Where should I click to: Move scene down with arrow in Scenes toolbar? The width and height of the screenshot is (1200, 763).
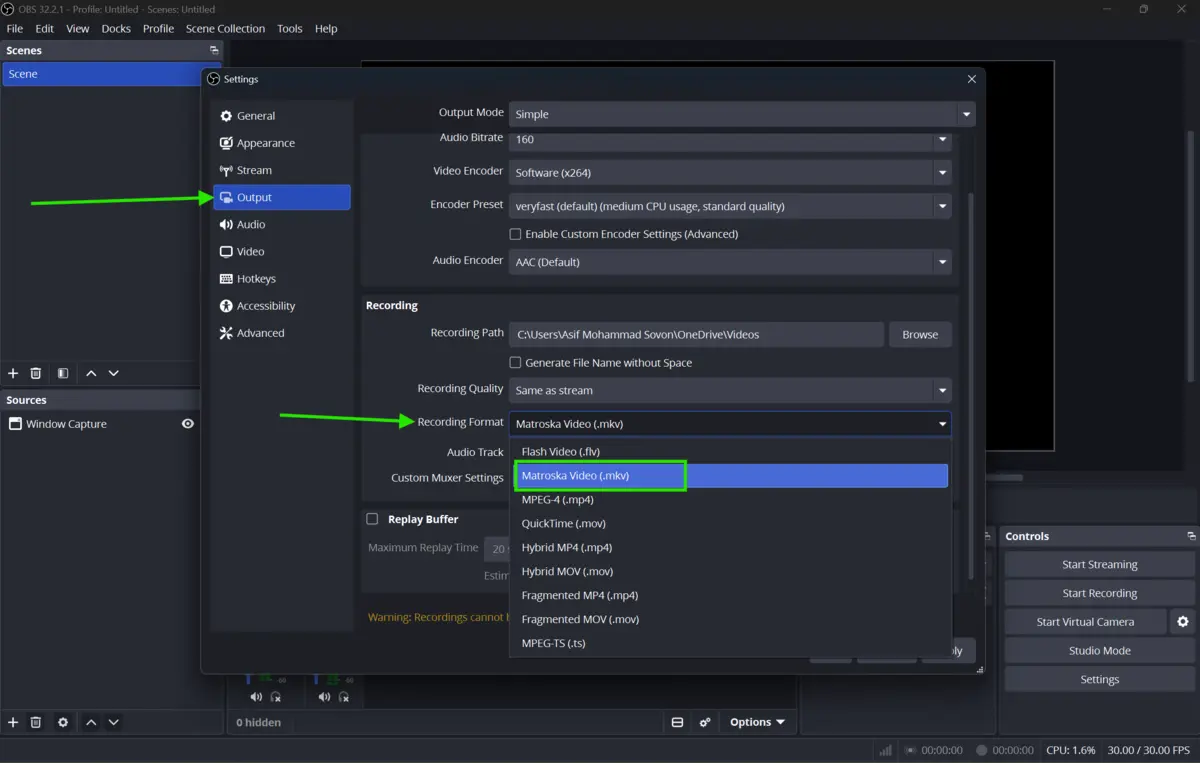point(114,373)
